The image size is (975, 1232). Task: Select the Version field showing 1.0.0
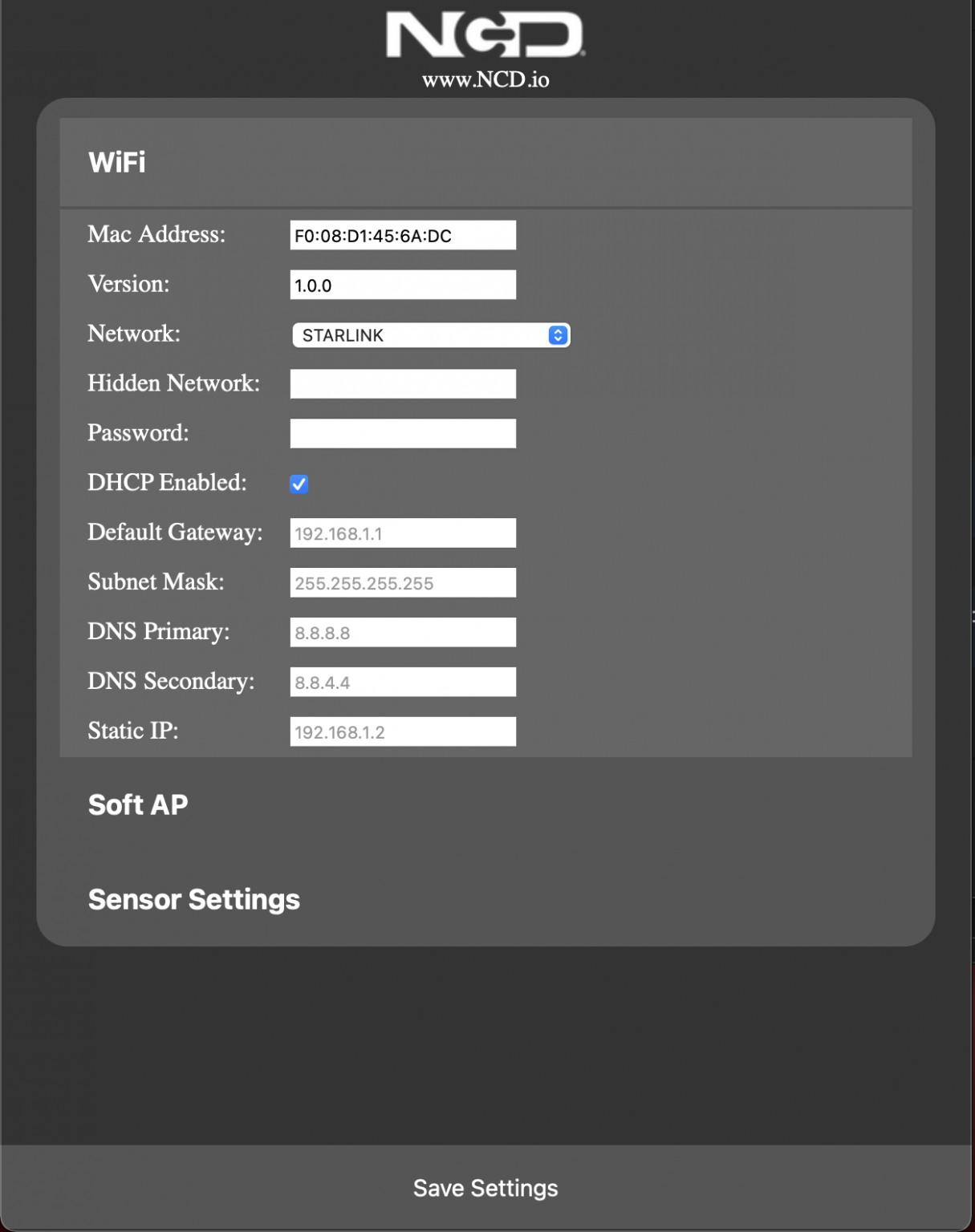[x=402, y=284]
